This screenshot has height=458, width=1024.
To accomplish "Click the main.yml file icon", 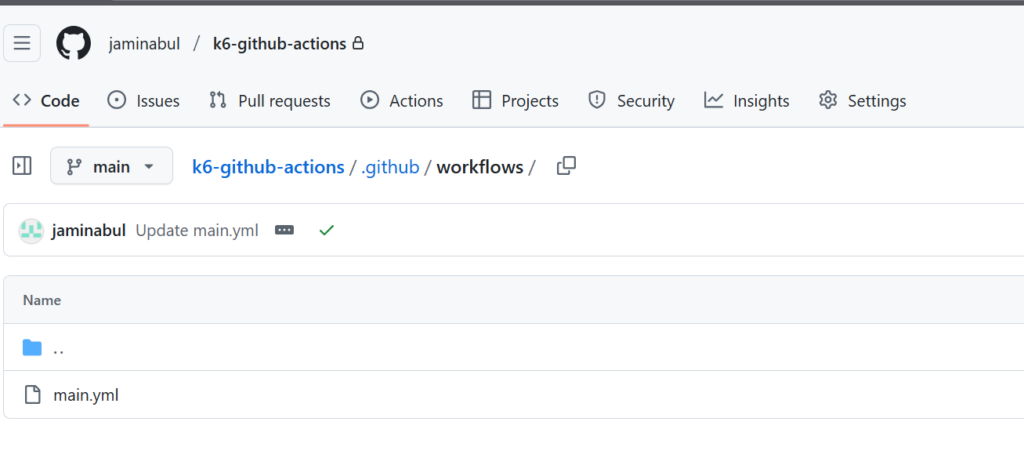I will (x=32, y=395).
